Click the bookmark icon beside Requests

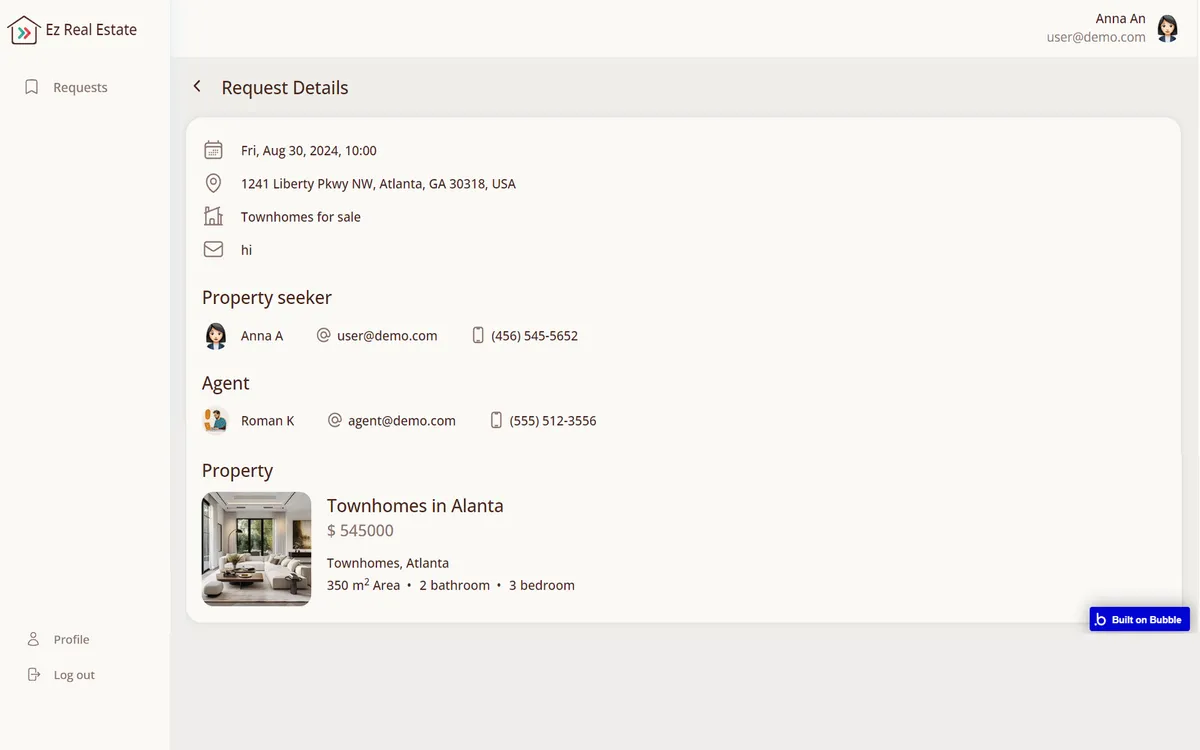coord(32,87)
